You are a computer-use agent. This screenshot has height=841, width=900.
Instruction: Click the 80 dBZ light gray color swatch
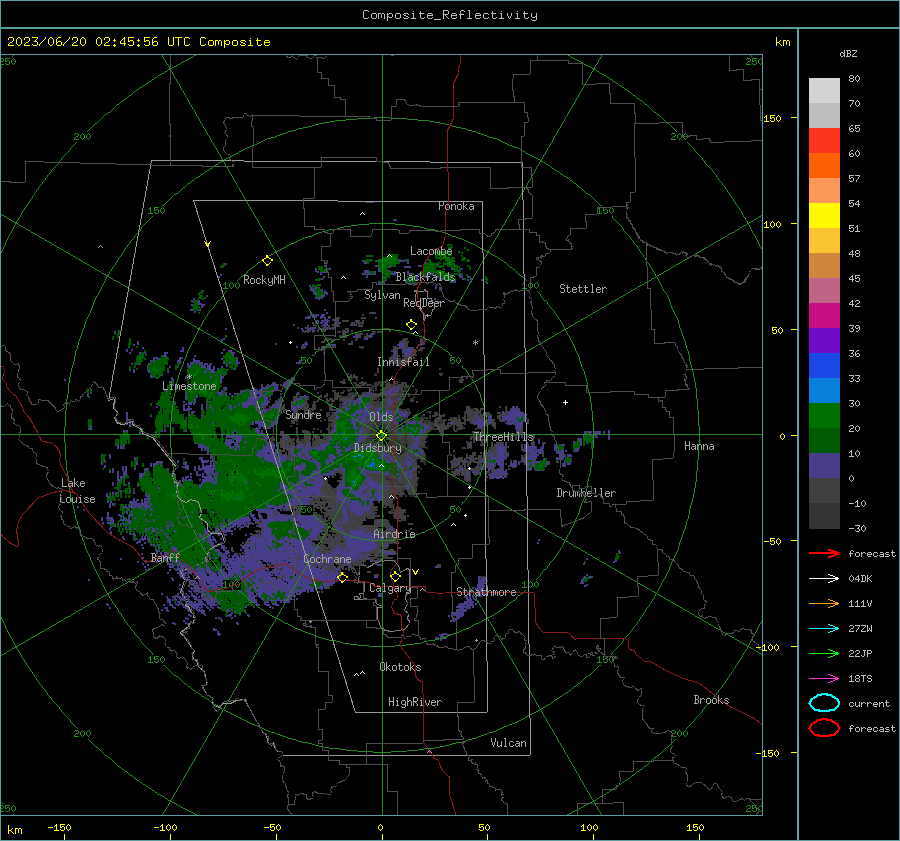824,91
